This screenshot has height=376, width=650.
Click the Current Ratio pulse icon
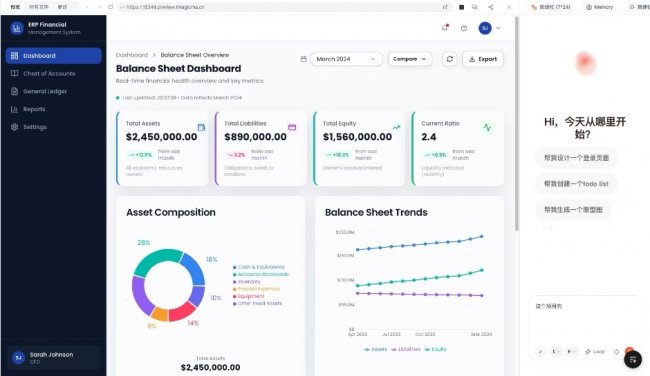(488, 127)
